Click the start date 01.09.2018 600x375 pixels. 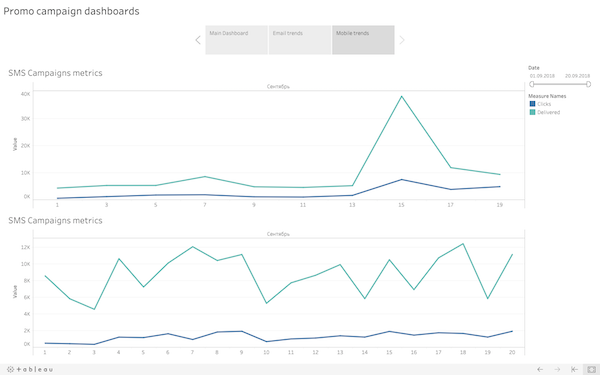(x=542, y=76)
